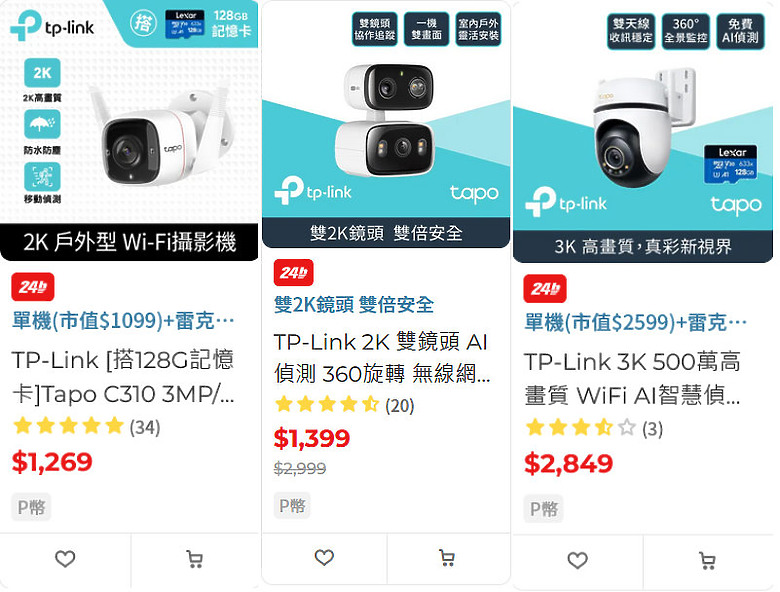780x592 pixels.
Task: Favorite the 3K 500萬 camera with heart
Action: 578,560
